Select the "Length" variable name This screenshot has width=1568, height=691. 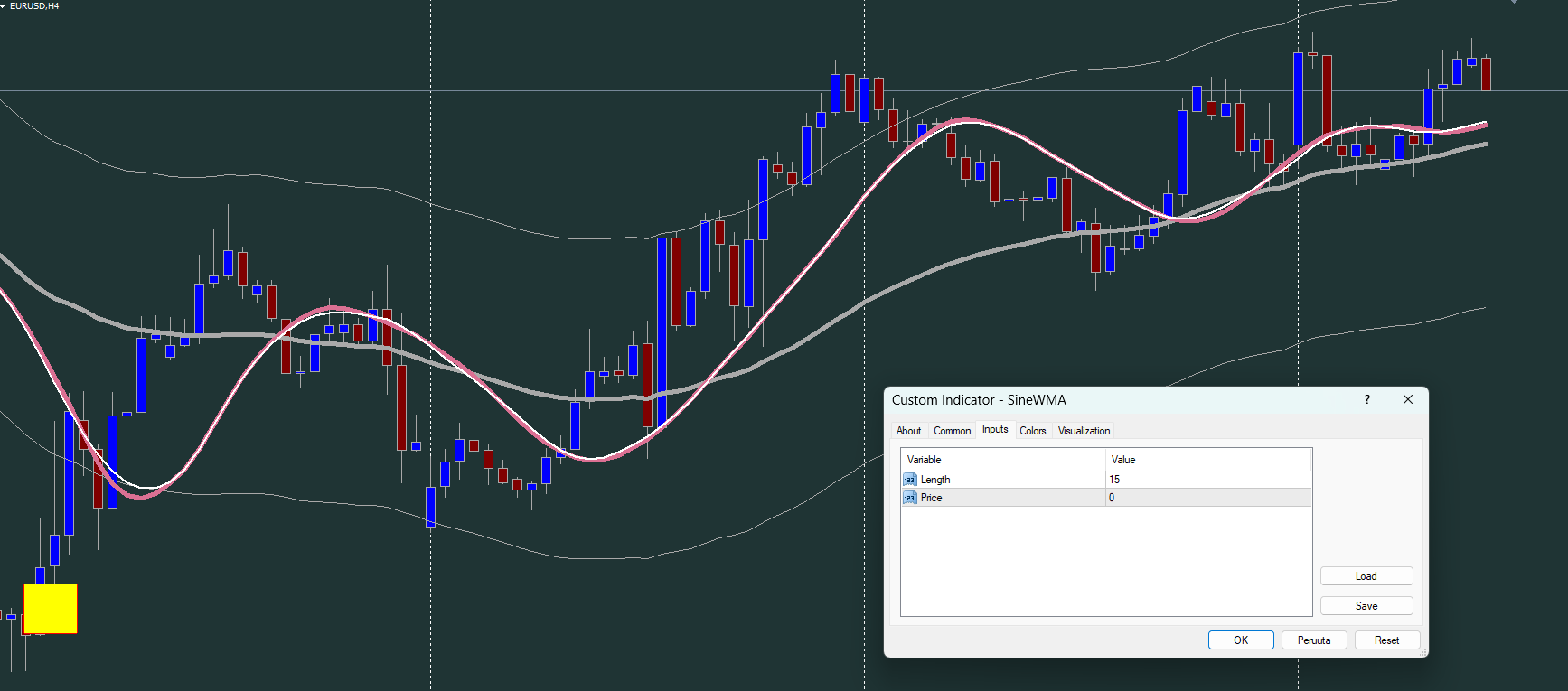[x=935, y=480]
